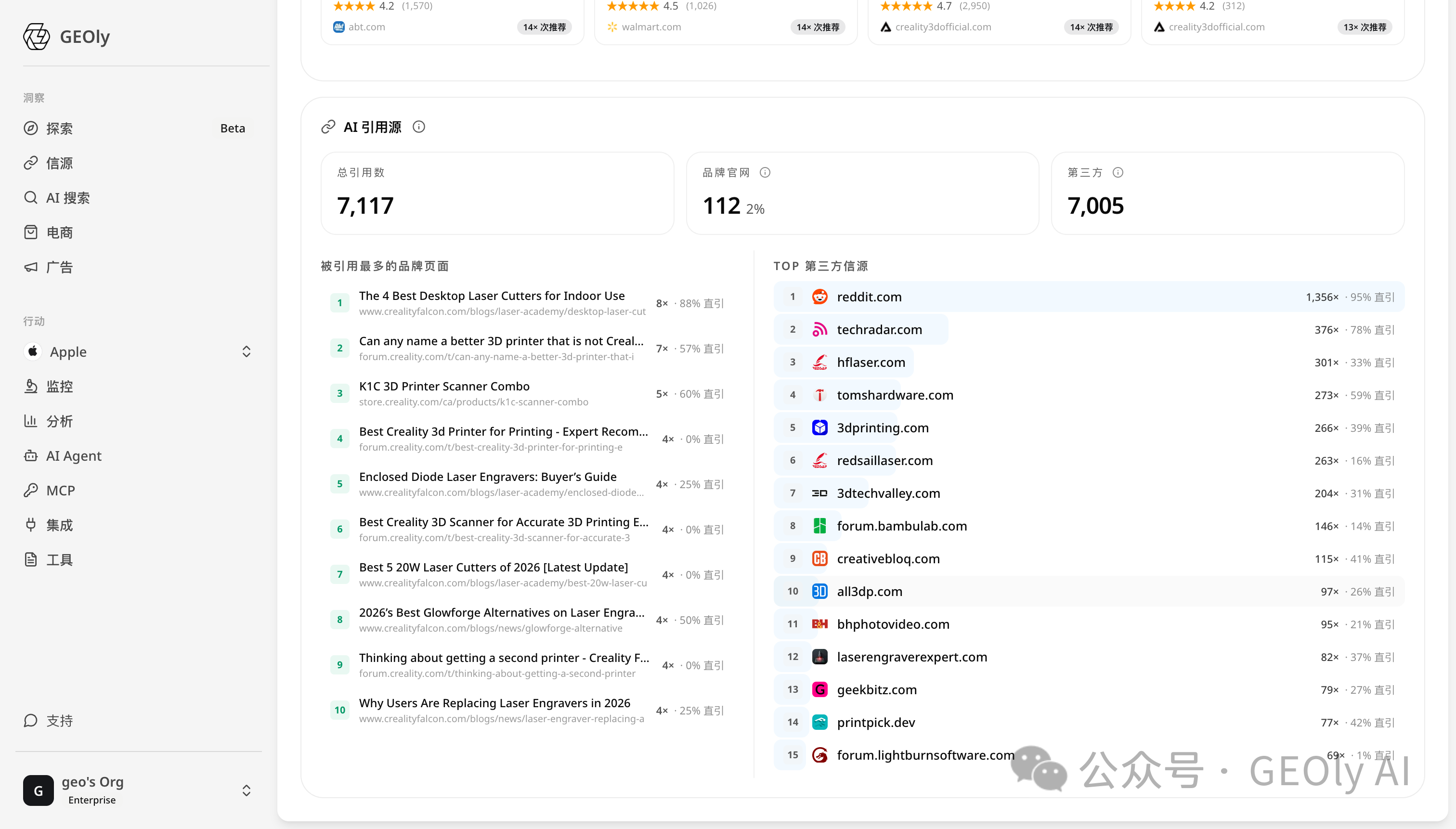This screenshot has height=829, width=1456.
Task: Click the info icon beside AI 引用源
Action: [419, 127]
